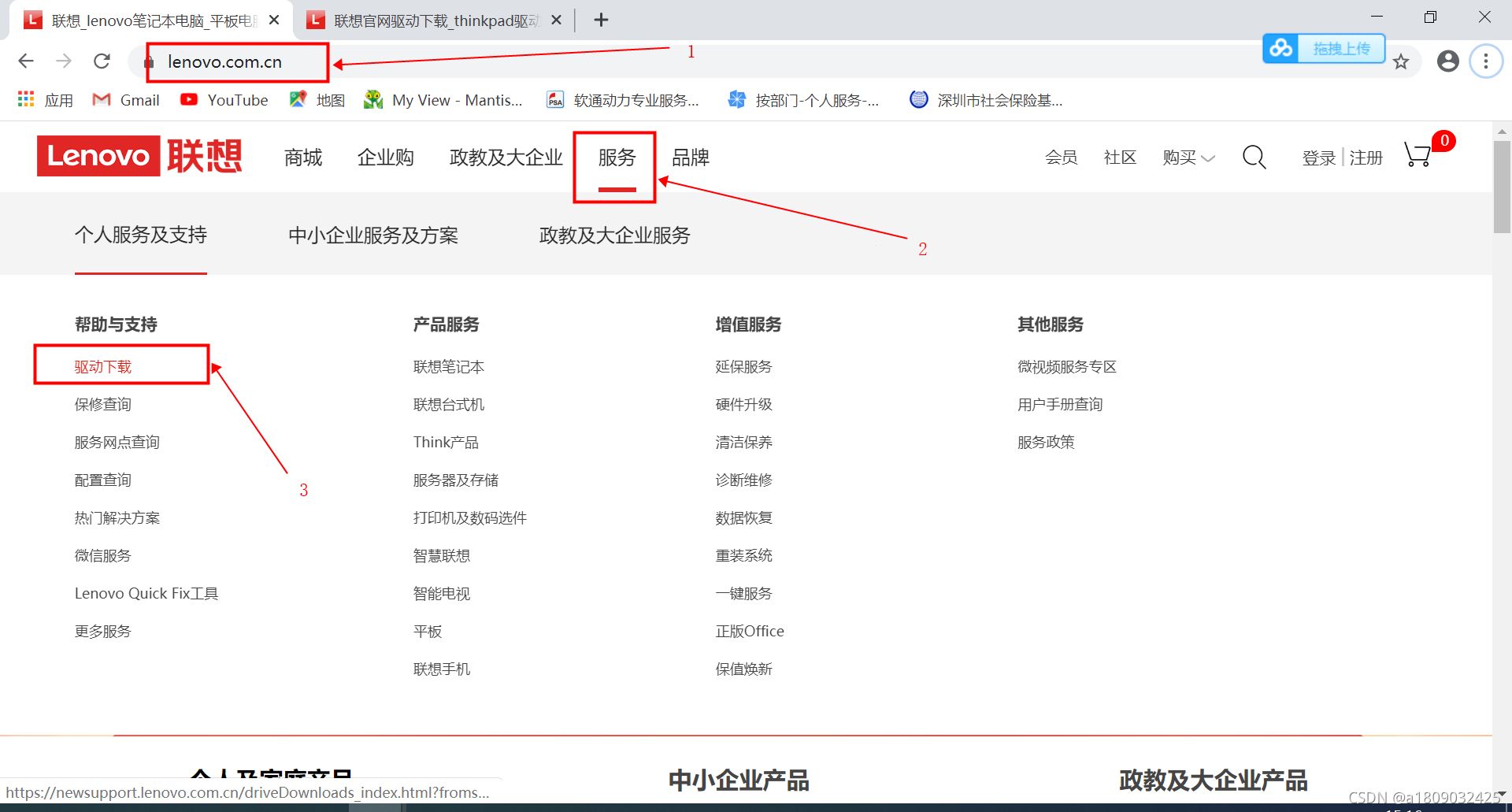The width and height of the screenshot is (1512, 812).
Task: Click the 打印机及数码选件 link
Action: 470,518
